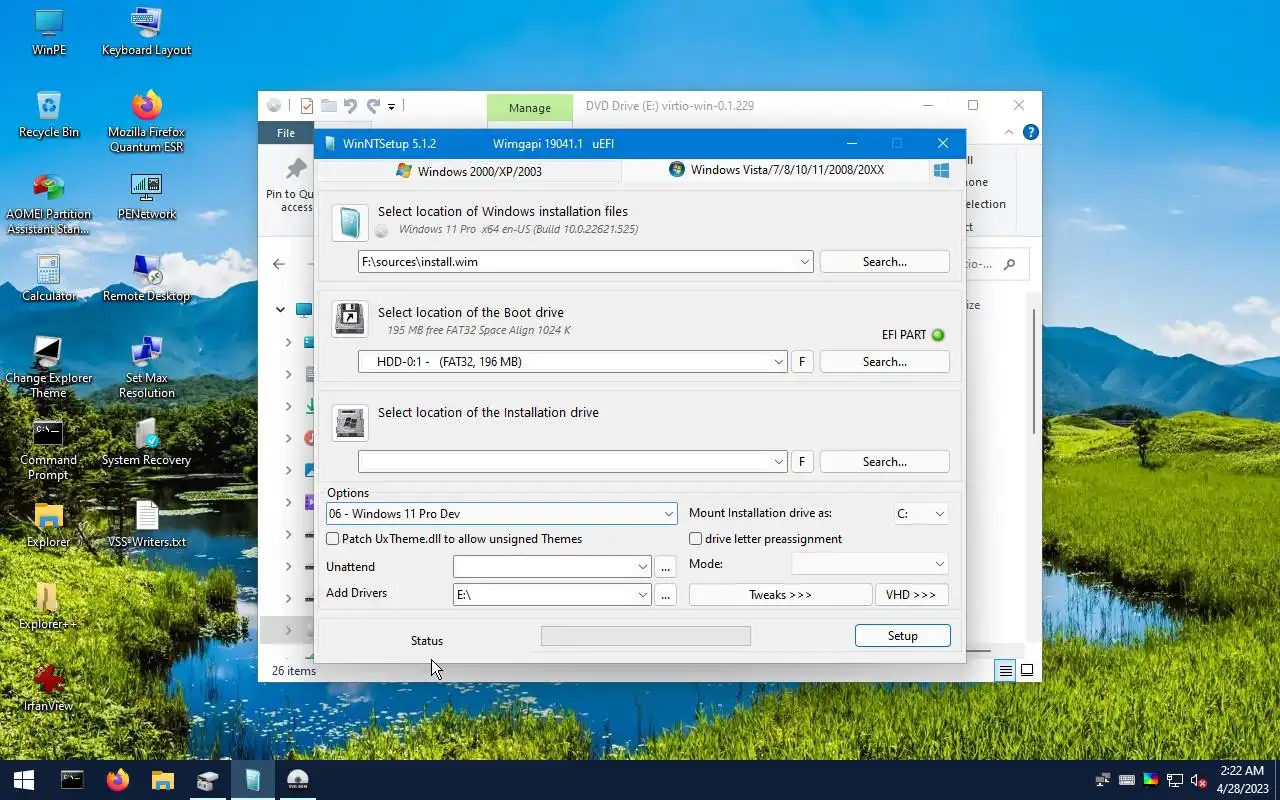
Task: Select the Set Max Resolution icon
Action: 146,367
